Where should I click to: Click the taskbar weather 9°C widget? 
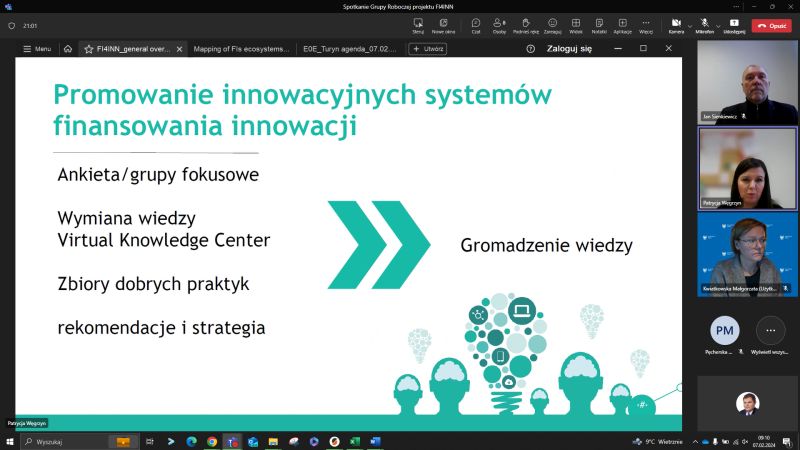[658, 442]
